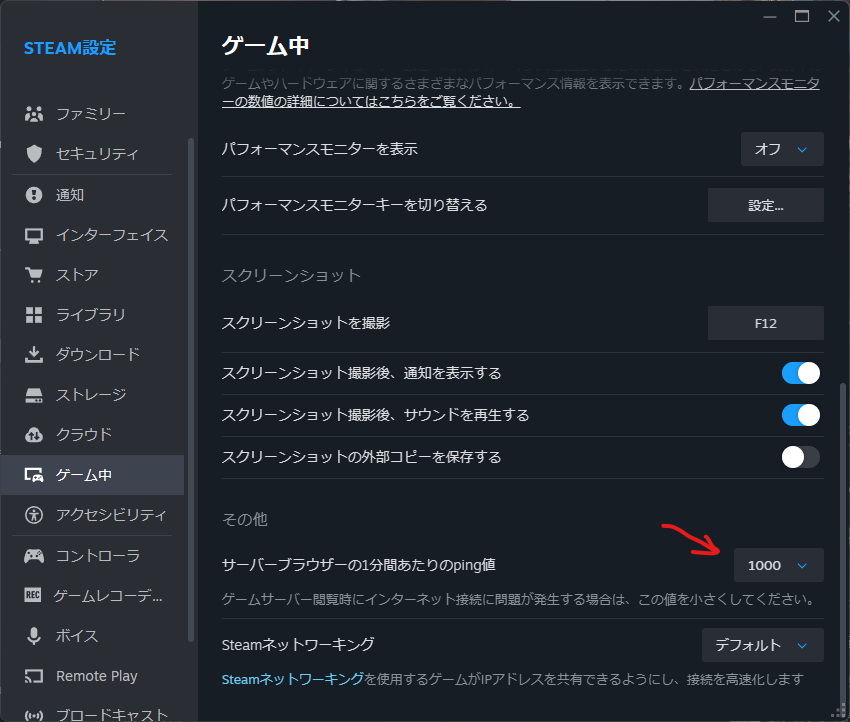Click the クラウド cloud icon
Image resolution: width=850 pixels, height=722 pixels.
coord(34,435)
